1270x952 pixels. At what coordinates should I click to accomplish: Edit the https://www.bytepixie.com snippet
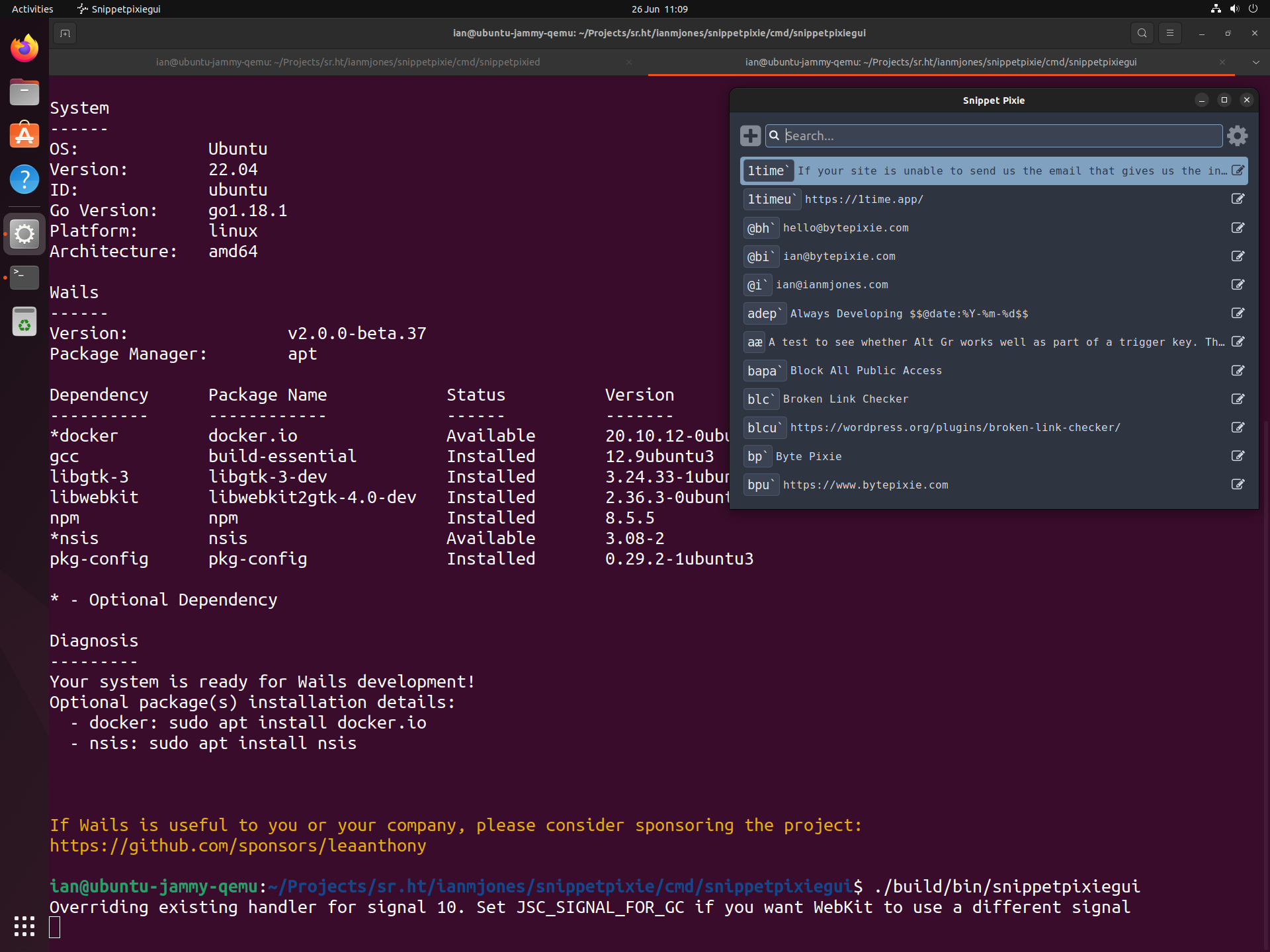point(1238,485)
